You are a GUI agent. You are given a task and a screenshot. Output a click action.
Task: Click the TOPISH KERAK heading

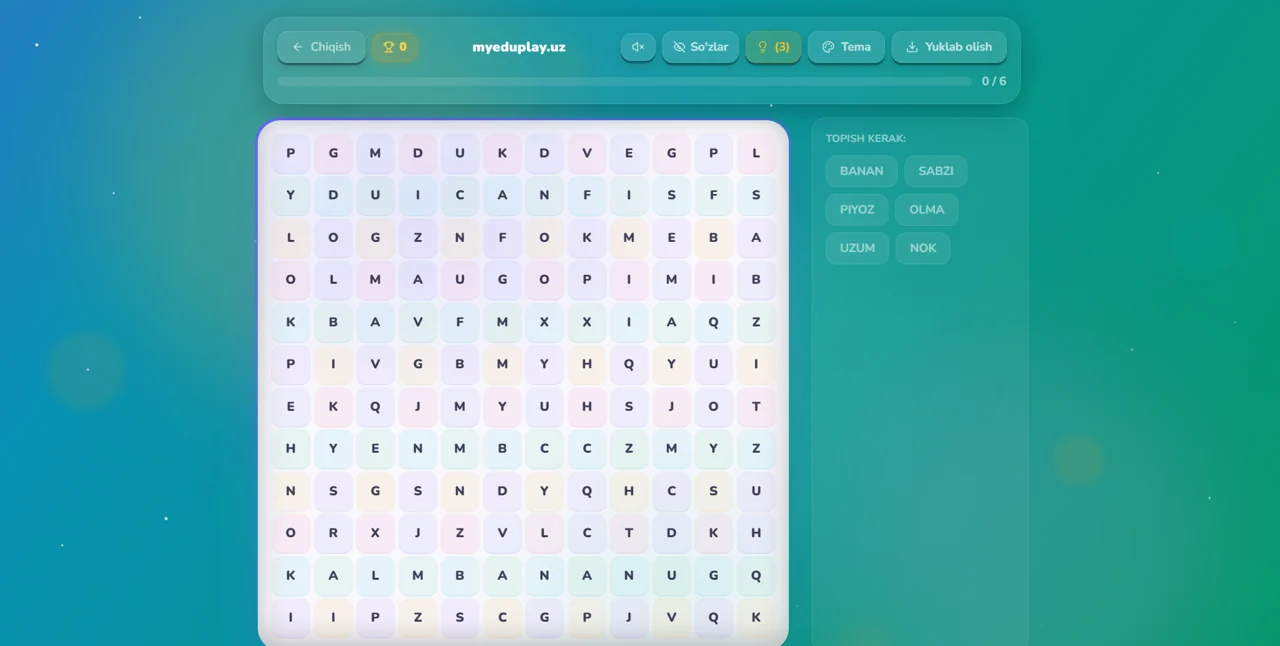pyautogui.click(x=866, y=138)
